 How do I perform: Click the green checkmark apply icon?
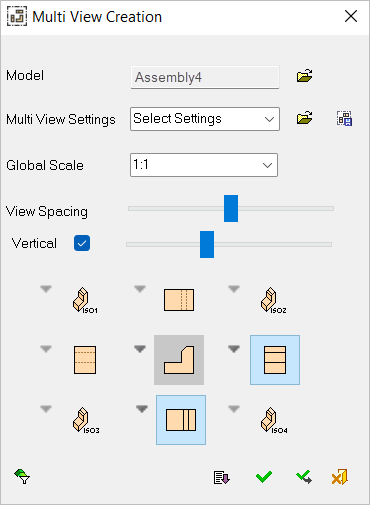point(264,477)
